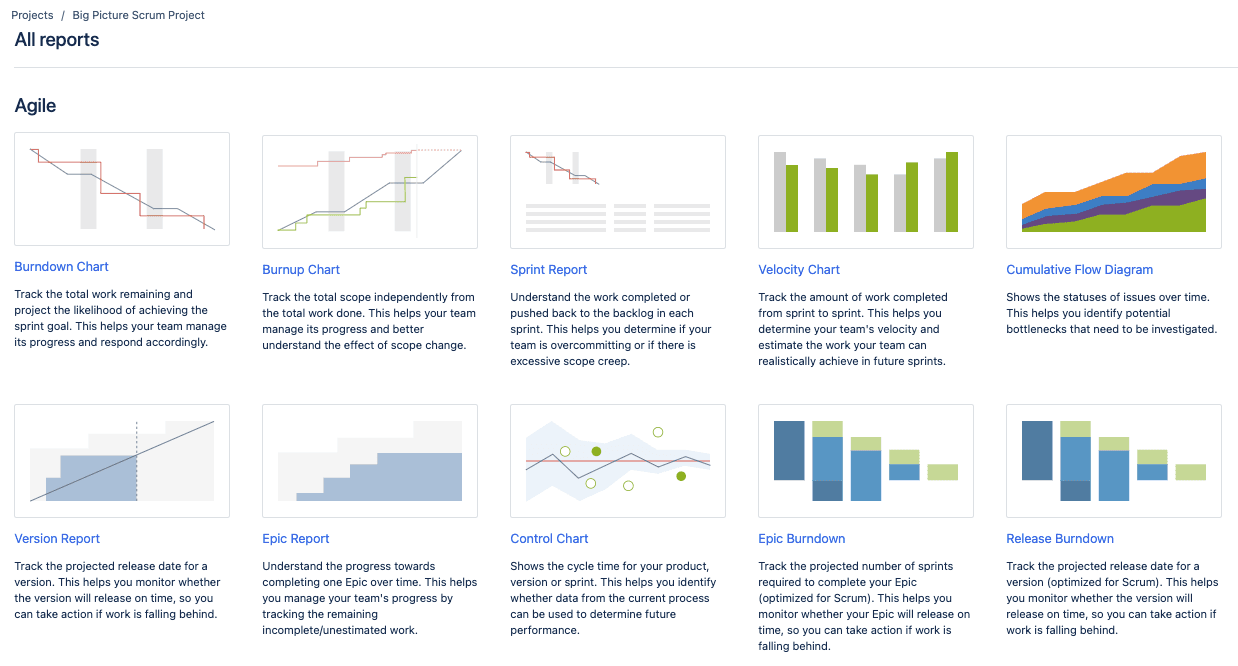Open the Velocity Chart report
Image resolution: width=1238 pixels, height=666 pixels.
[799, 269]
